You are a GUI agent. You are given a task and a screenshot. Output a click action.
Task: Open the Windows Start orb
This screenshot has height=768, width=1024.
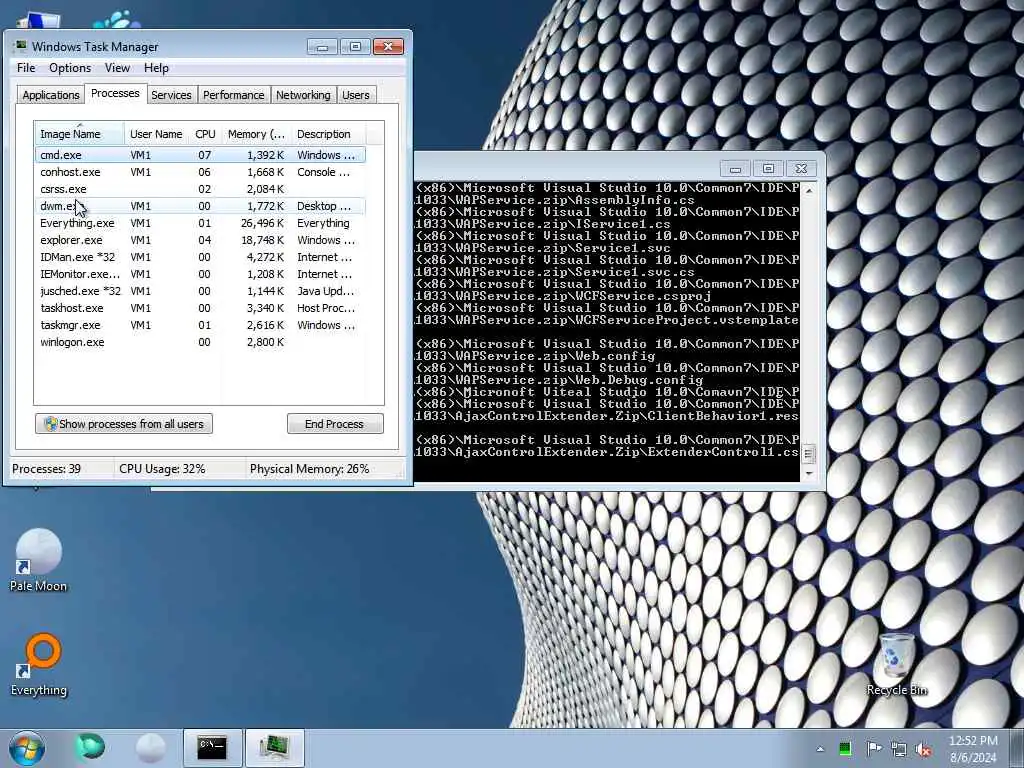pos(27,748)
